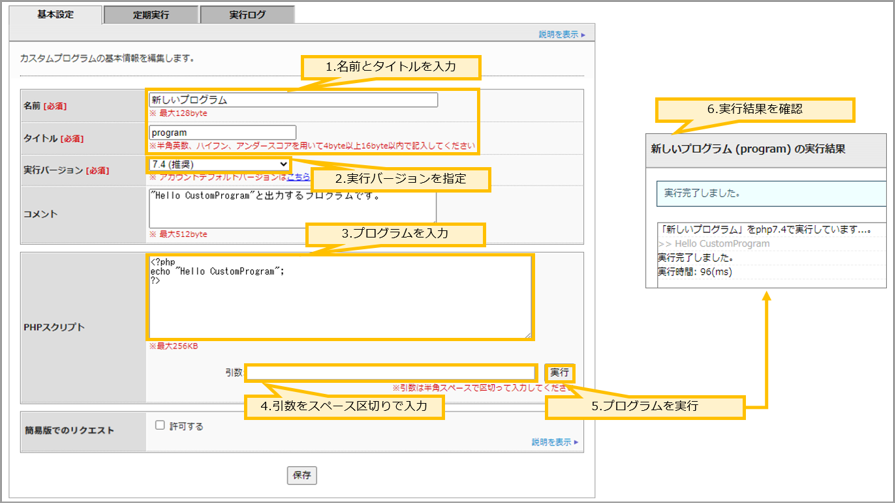895x503 pixels.
Task: Switch to the 基本設定 tab
Action: click(x=54, y=15)
